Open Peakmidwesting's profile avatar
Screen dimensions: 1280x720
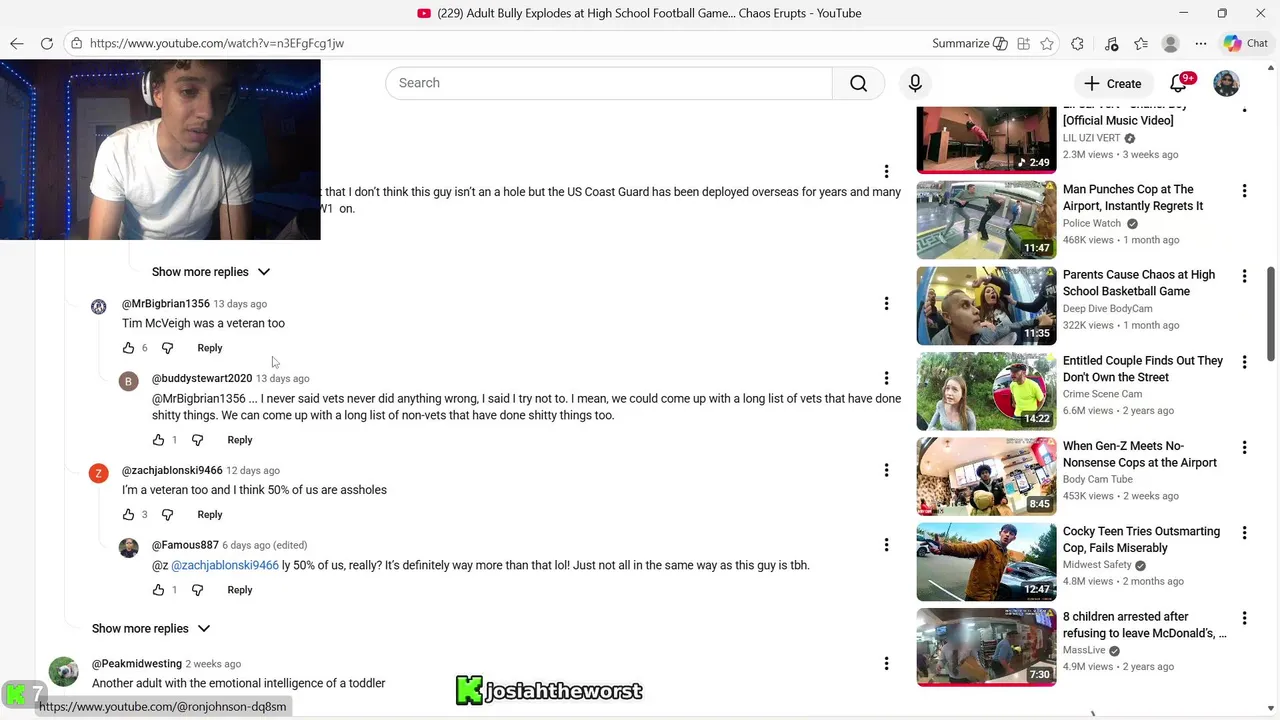click(64, 673)
